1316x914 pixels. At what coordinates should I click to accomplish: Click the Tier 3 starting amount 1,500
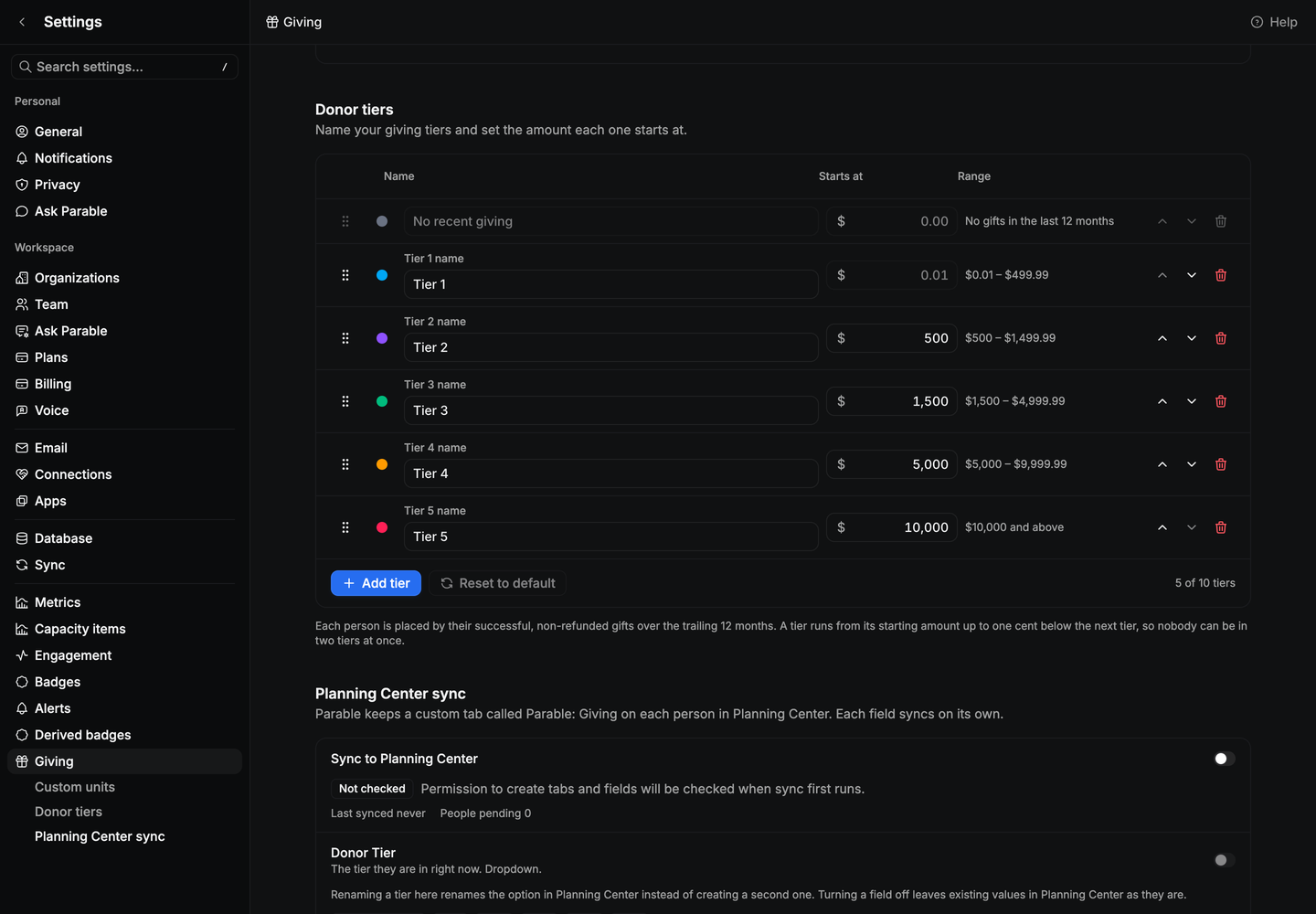coord(892,401)
